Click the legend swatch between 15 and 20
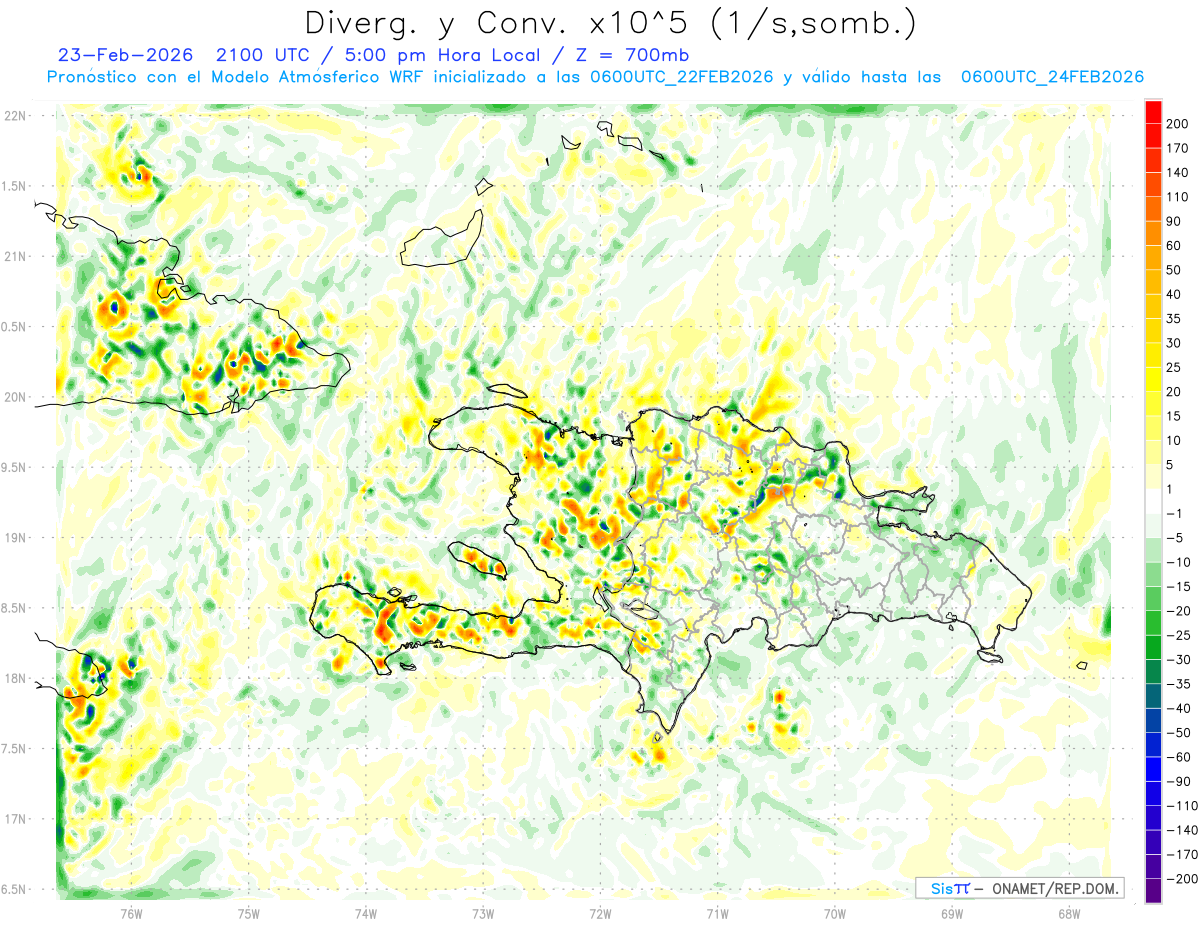This screenshot has width=1200, height=927. click(1153, 404)
